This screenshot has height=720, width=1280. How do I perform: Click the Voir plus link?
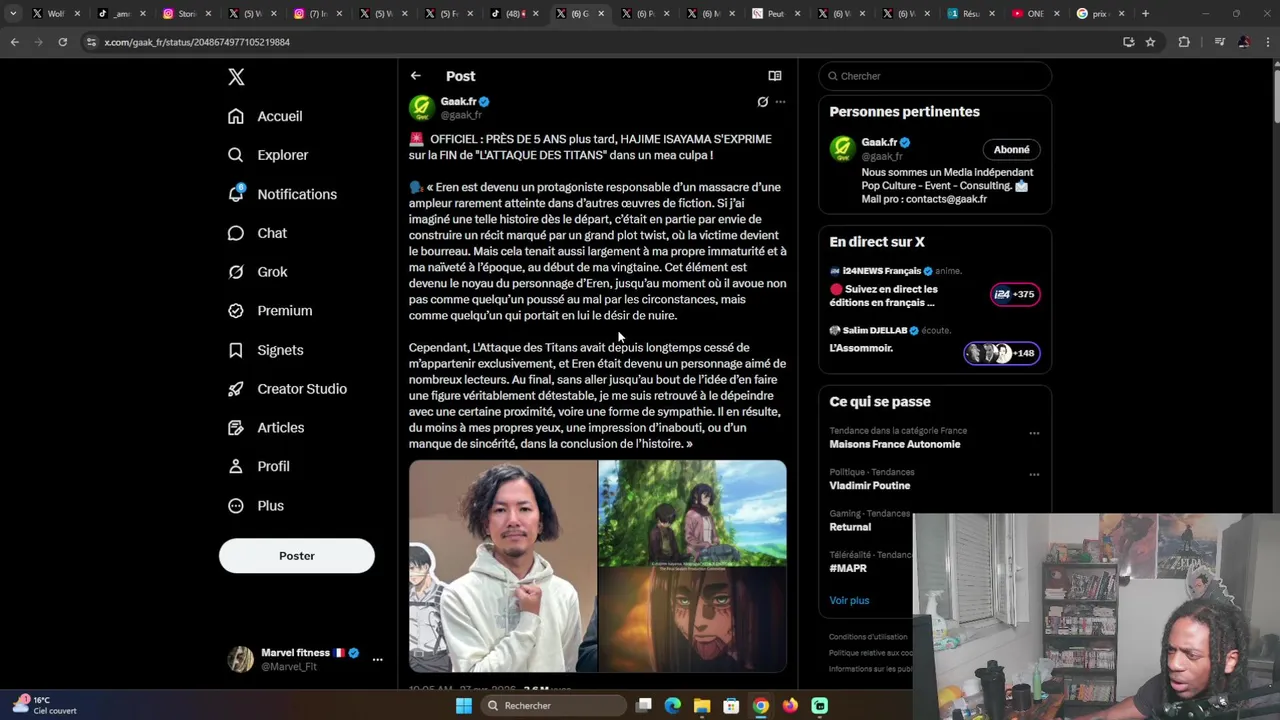(849, 600)
